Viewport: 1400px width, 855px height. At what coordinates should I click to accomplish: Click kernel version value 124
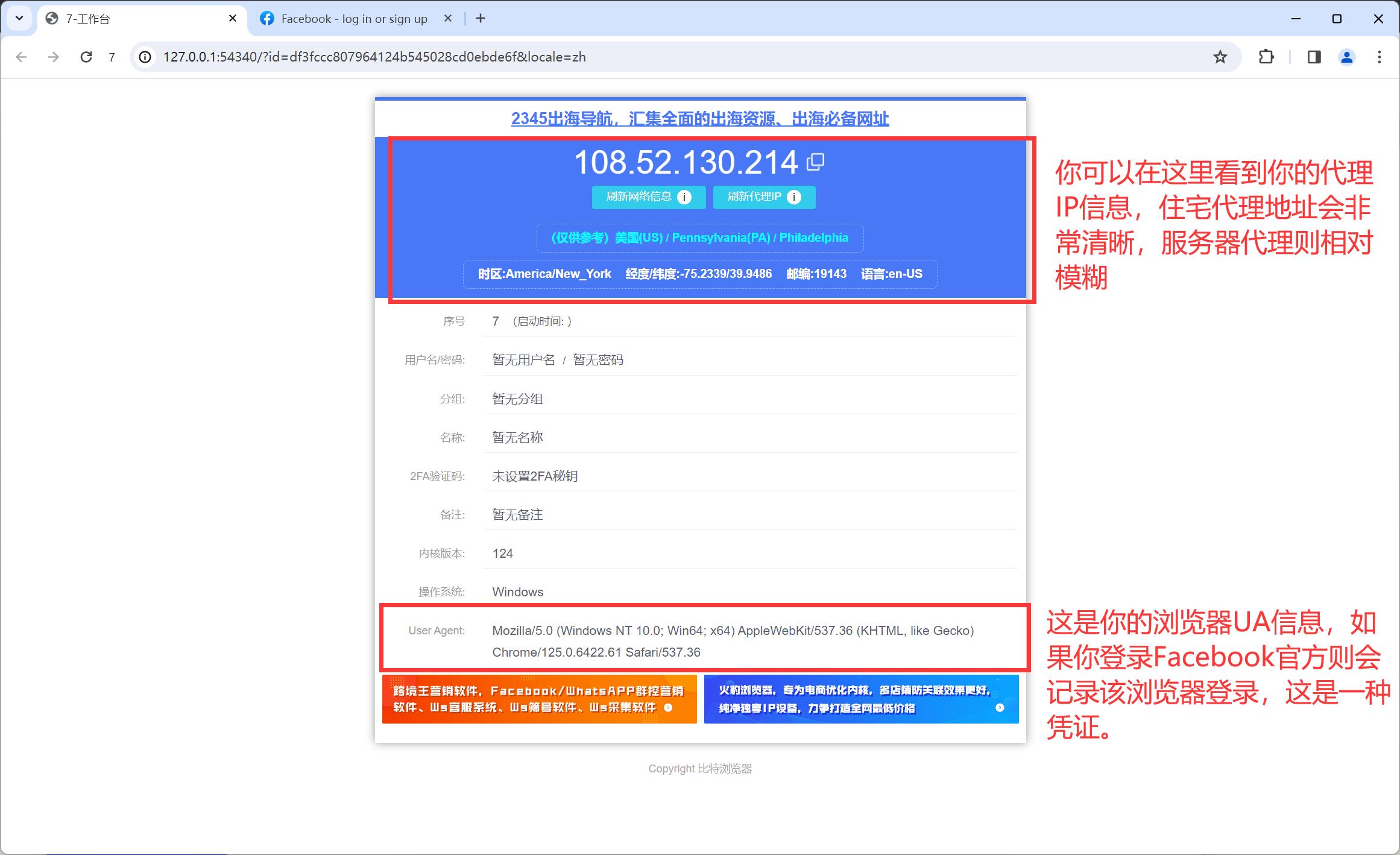[x=502, y=554]
